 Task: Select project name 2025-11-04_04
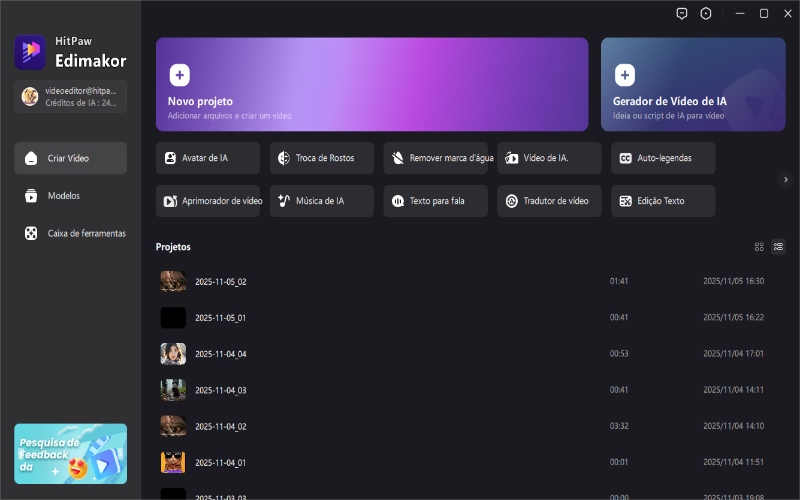click(x=220, y=354)
